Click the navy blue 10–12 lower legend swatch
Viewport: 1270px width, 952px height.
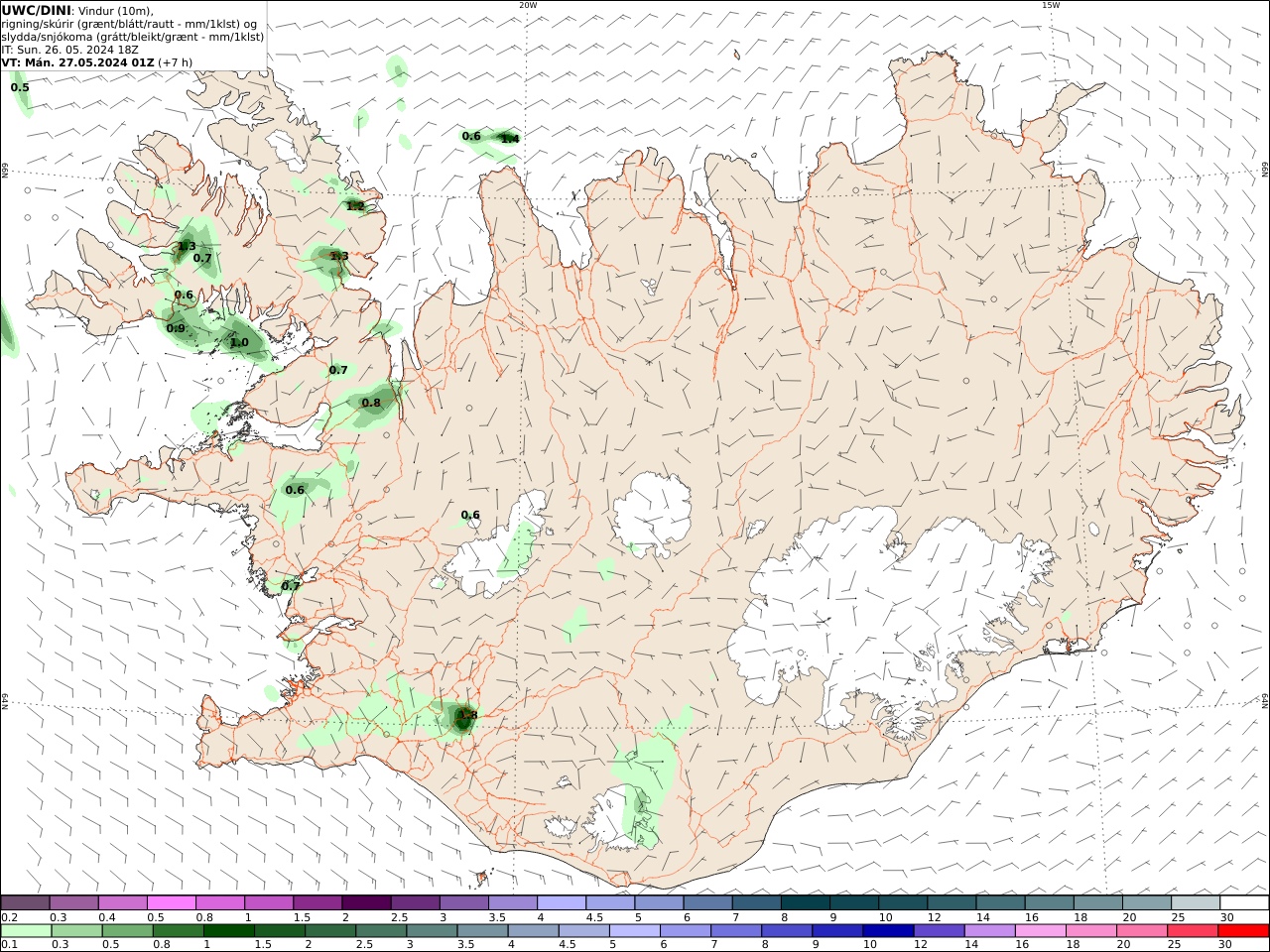click(888, 931)
